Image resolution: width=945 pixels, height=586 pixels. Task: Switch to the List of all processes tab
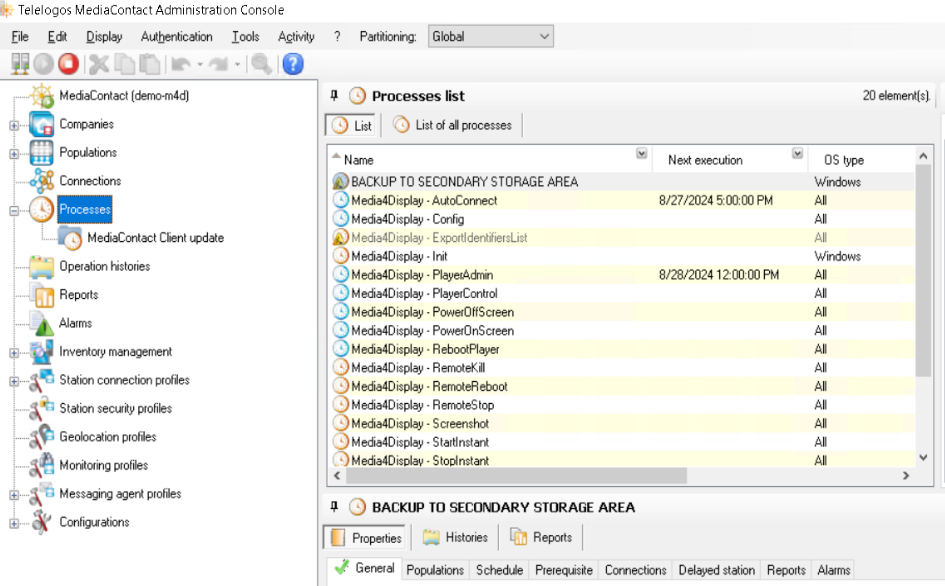click(453, 125)
